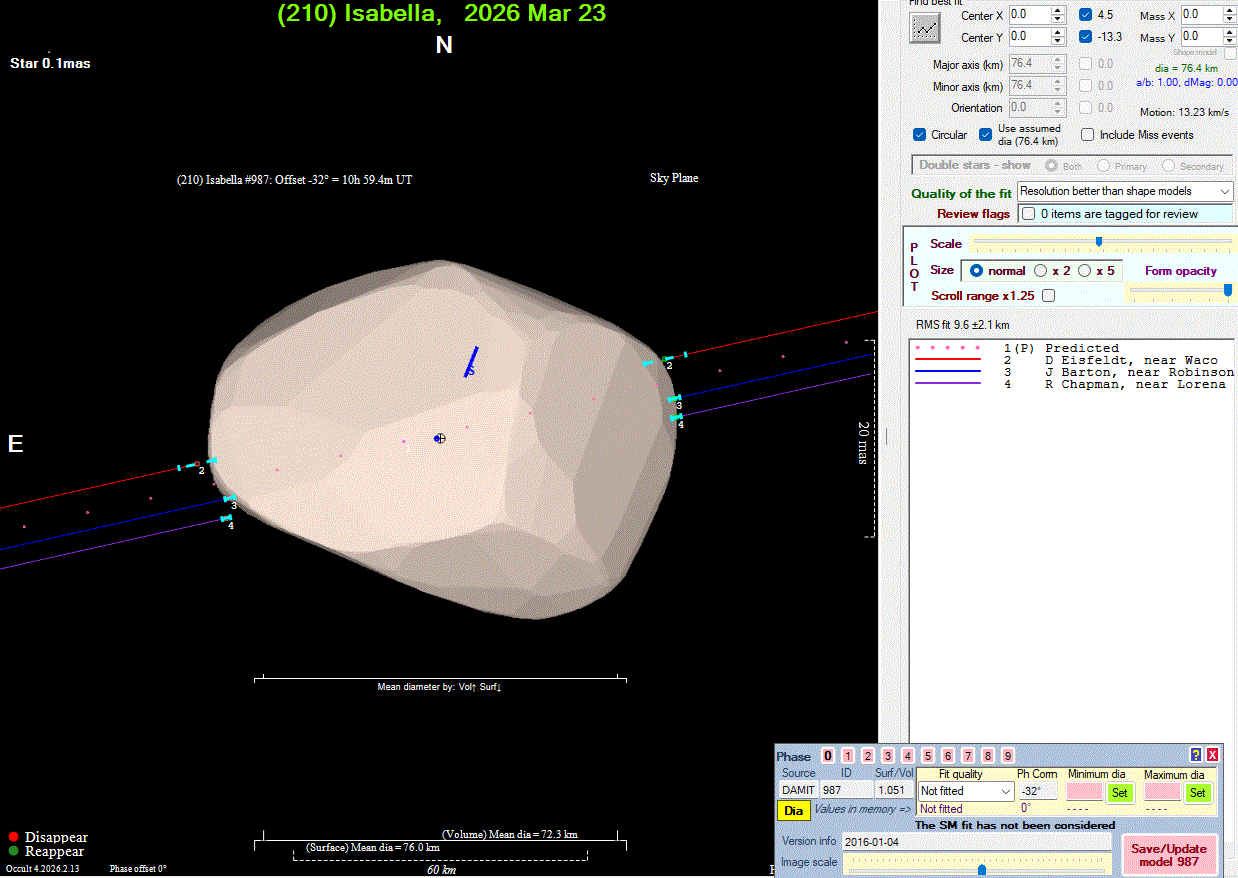
Task: Click the Find best fit graph icon
Action: pyautogui.click(x=925, y=29)
